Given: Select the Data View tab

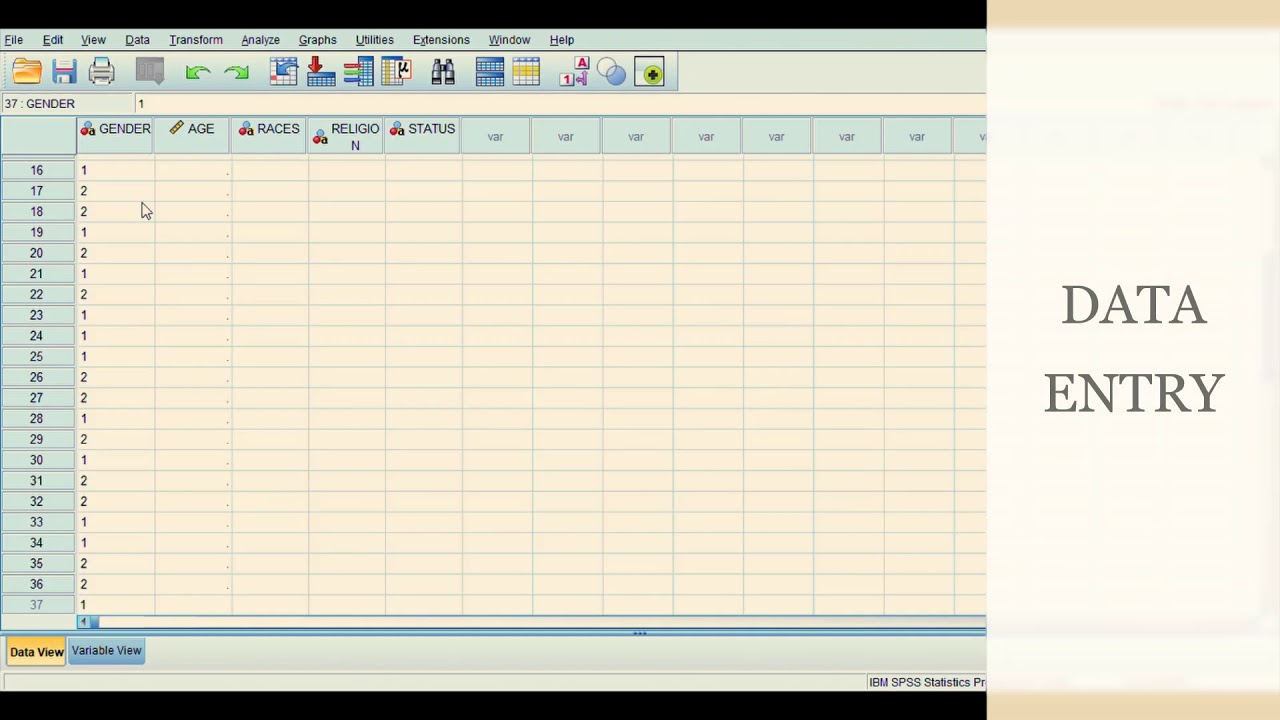Looking at the screenshot, I should pyautogui.click(x=36, y=652).
